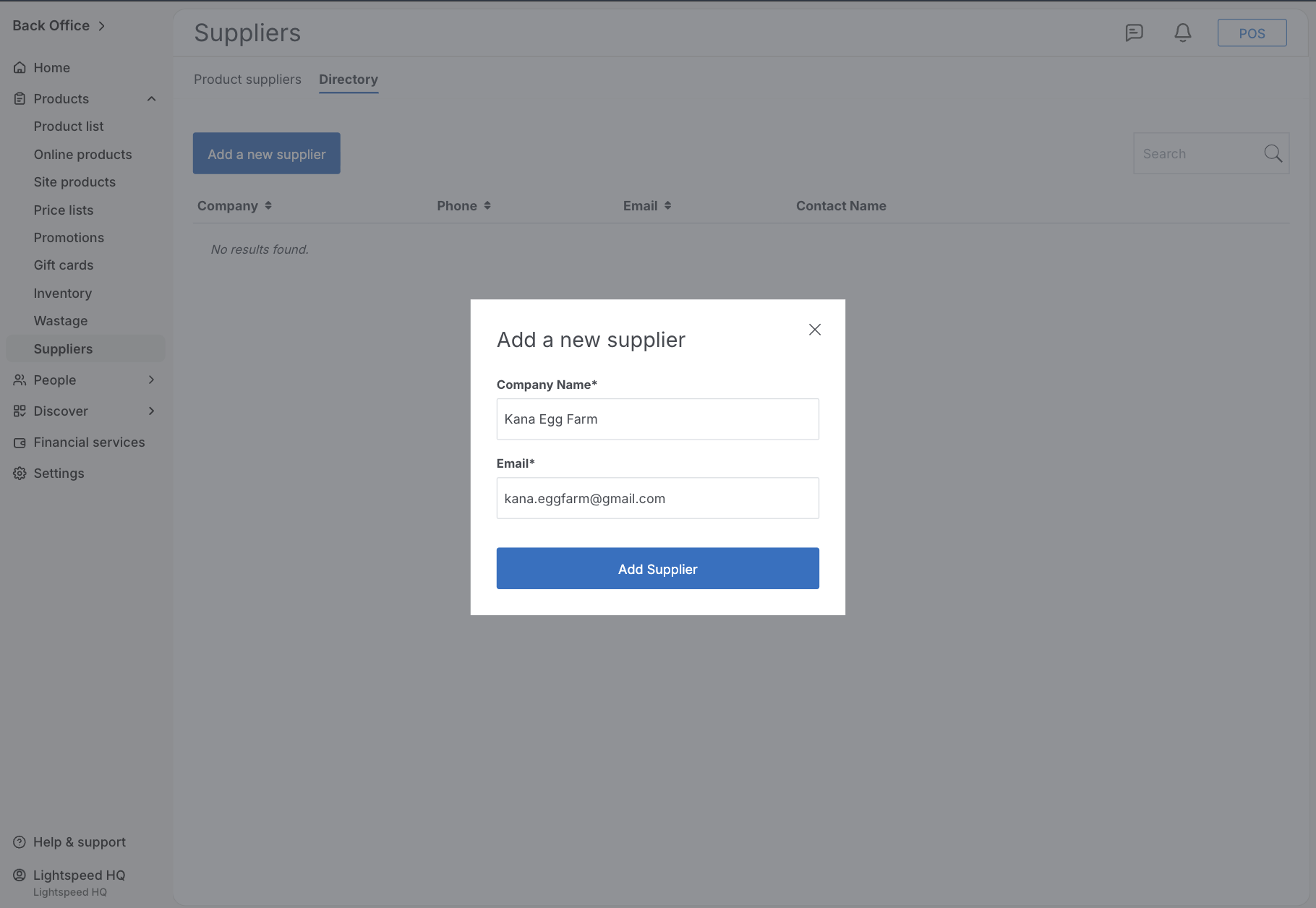Switch to the Product suppliers tab
1316x908 pixels.
[247, 80]
